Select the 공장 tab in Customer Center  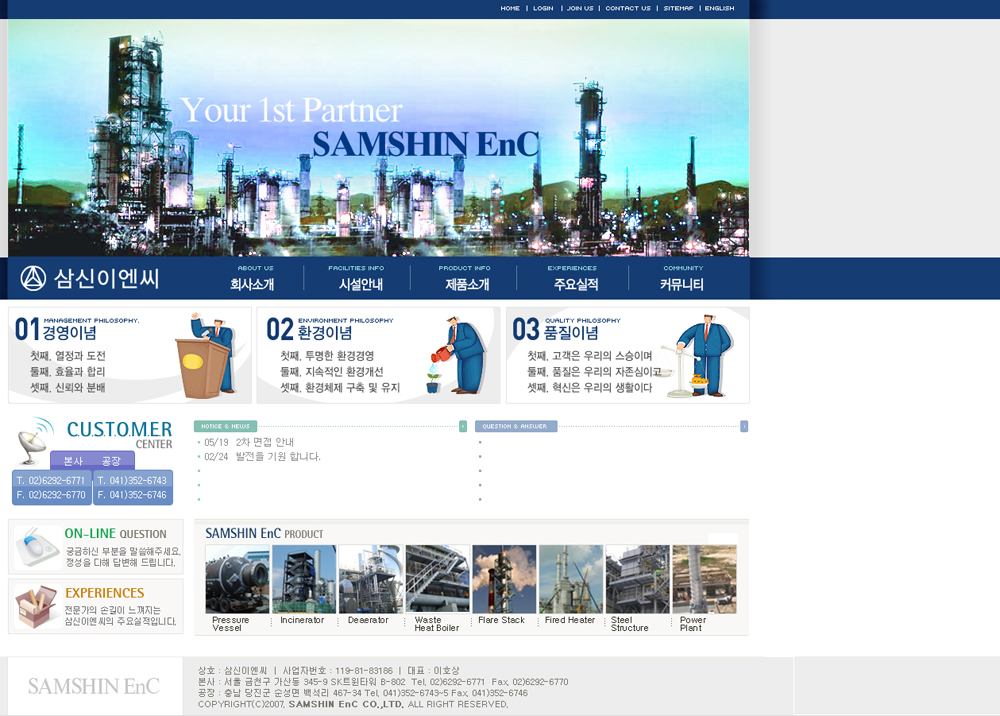(x=111, y=461)
